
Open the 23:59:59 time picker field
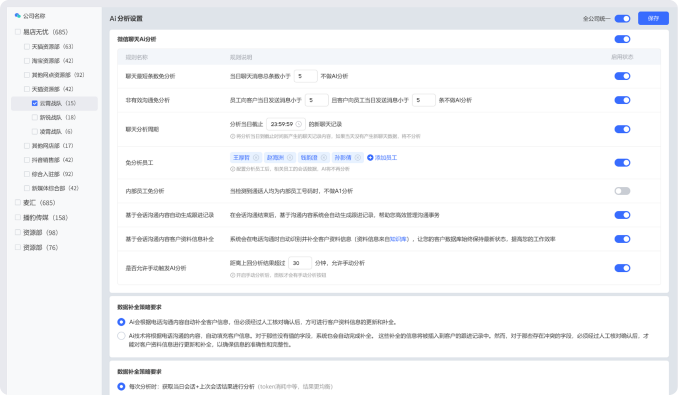tap(286, 124)
